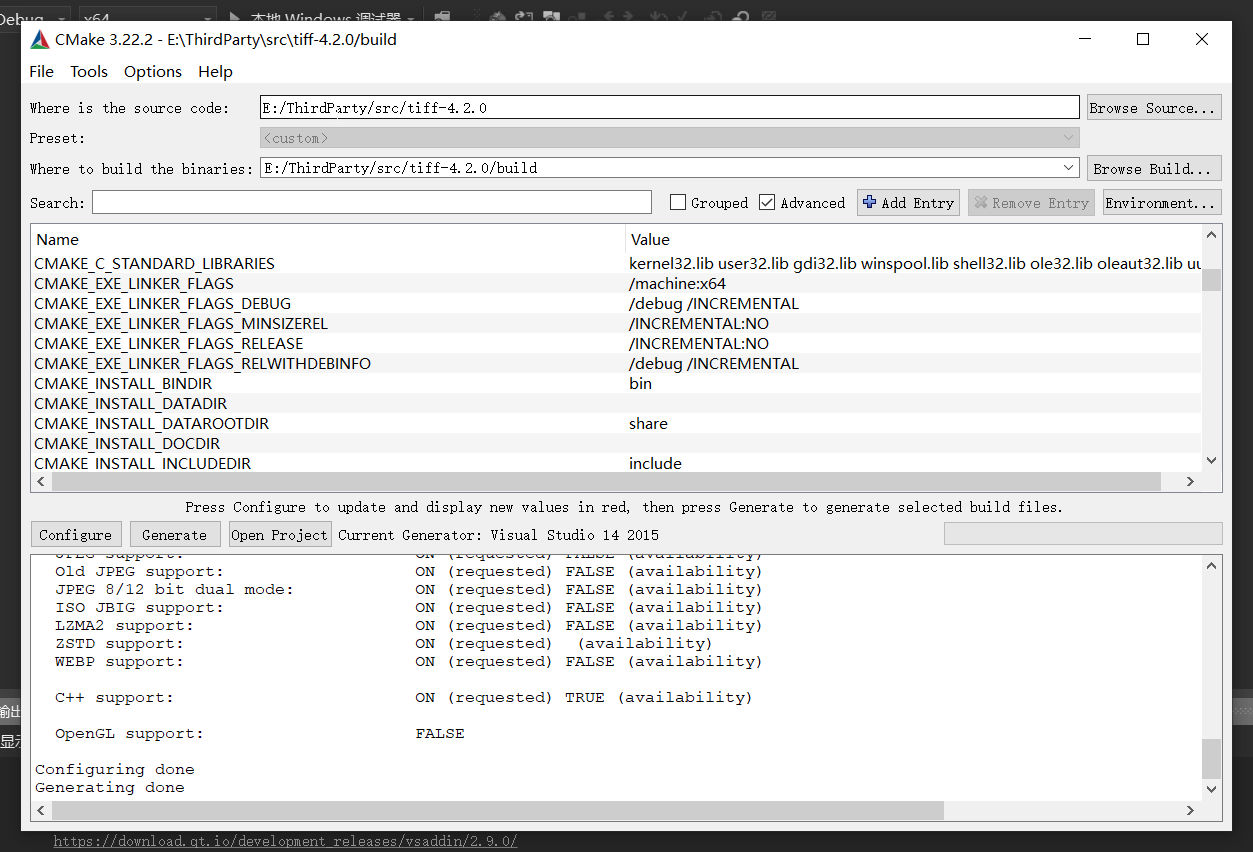This screenshot has width=1253, height=852.
Task: Select CMAKE_C_STANDARD_LIBRARIES row
Action: coord(616,263)
